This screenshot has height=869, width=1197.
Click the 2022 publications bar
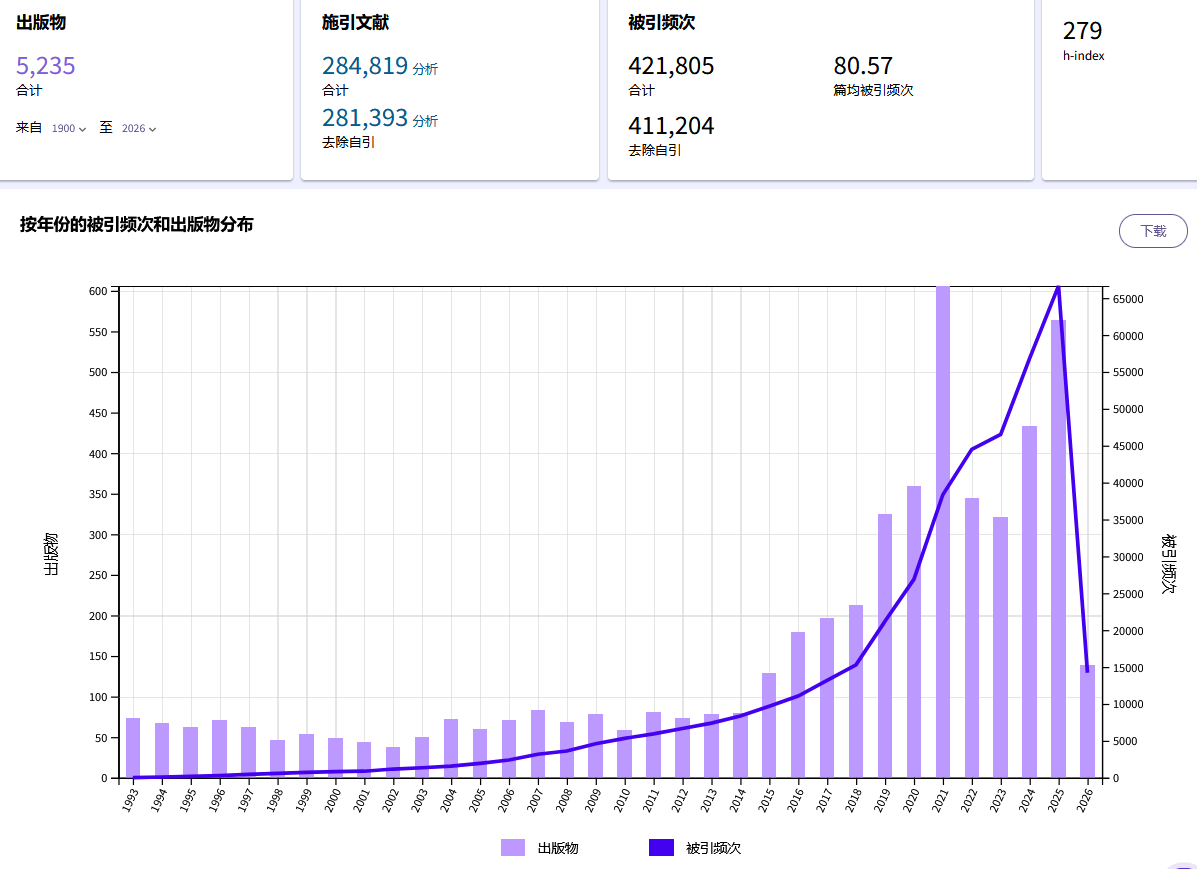972,638
